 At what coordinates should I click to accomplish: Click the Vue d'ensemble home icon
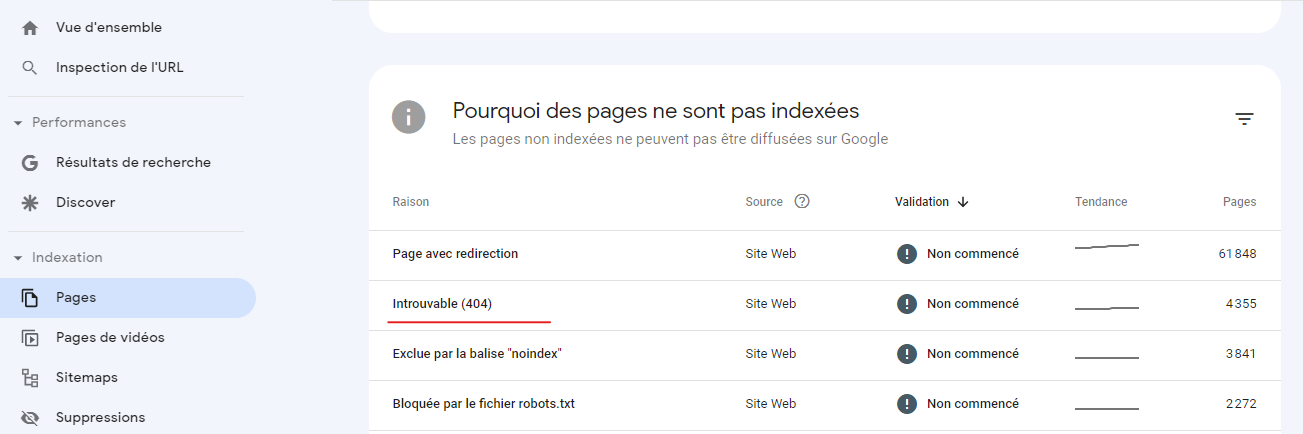click(x=30, y=28)
